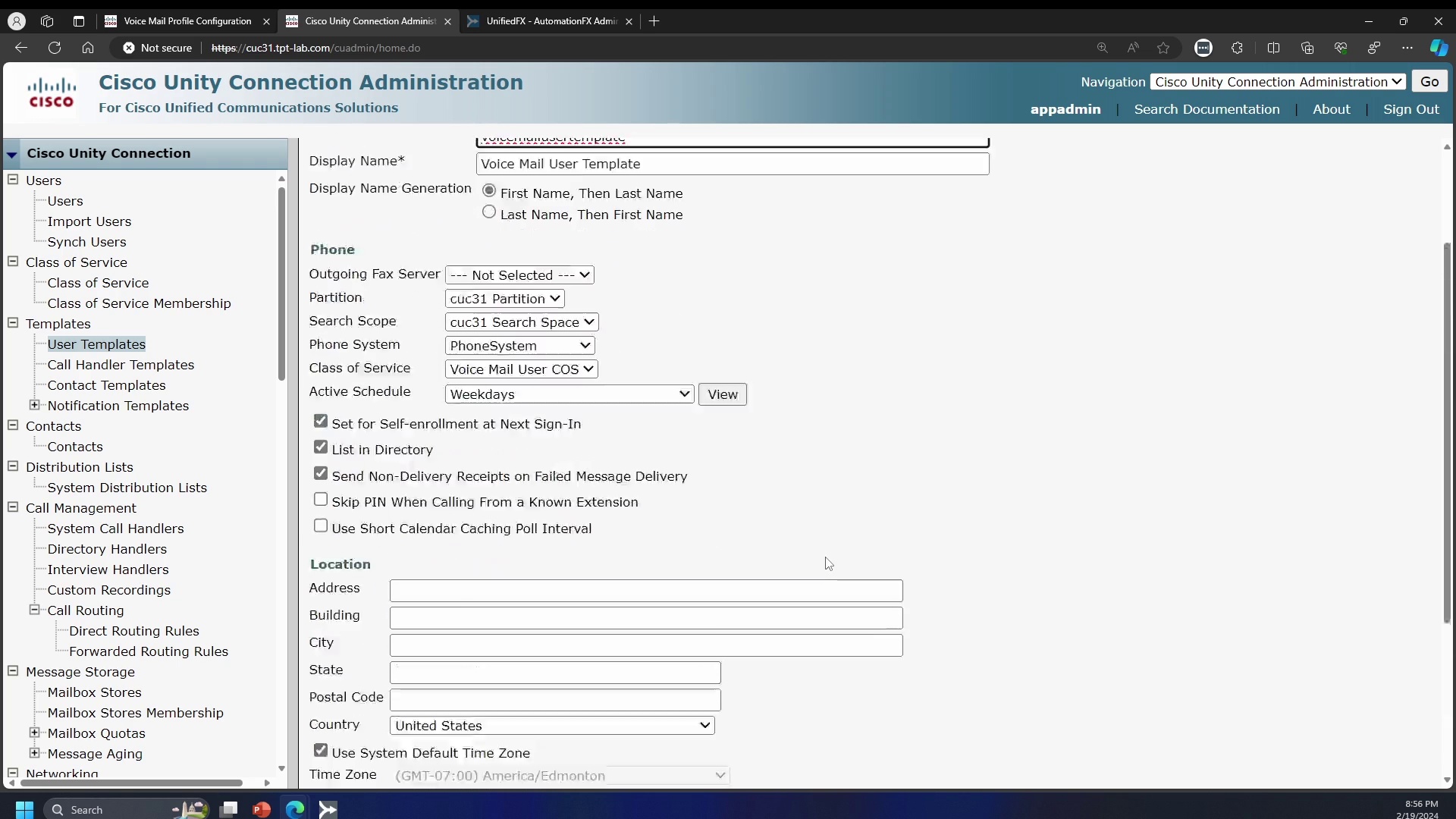Open the Search Scope dropdown
Screen dimensions: 1456x819
522,322
